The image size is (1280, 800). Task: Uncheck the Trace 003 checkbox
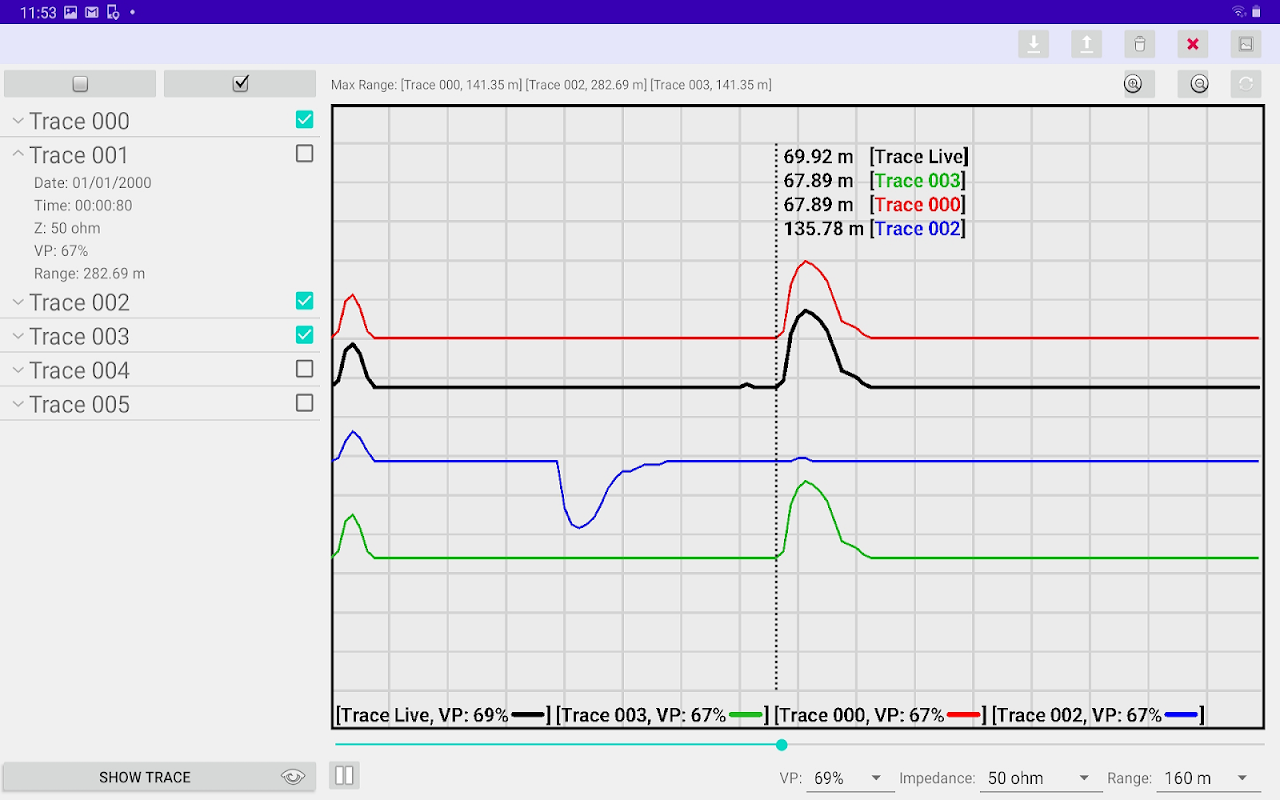pyautogui.click(x=304, y=335)
